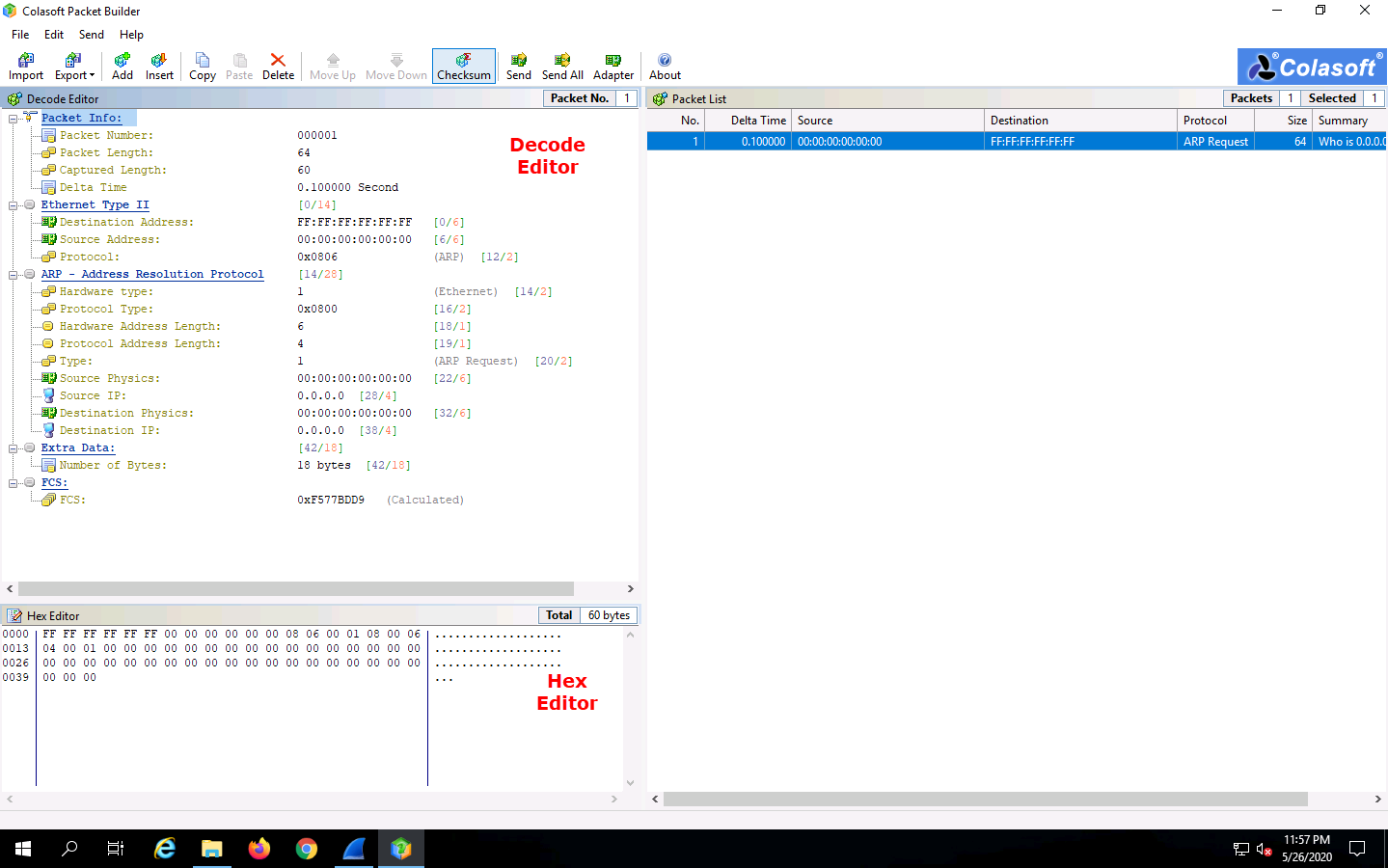The width and height of the screenshot is (1388, 868).
Task: Select the Packet Info heading
Action: point(81,118)
